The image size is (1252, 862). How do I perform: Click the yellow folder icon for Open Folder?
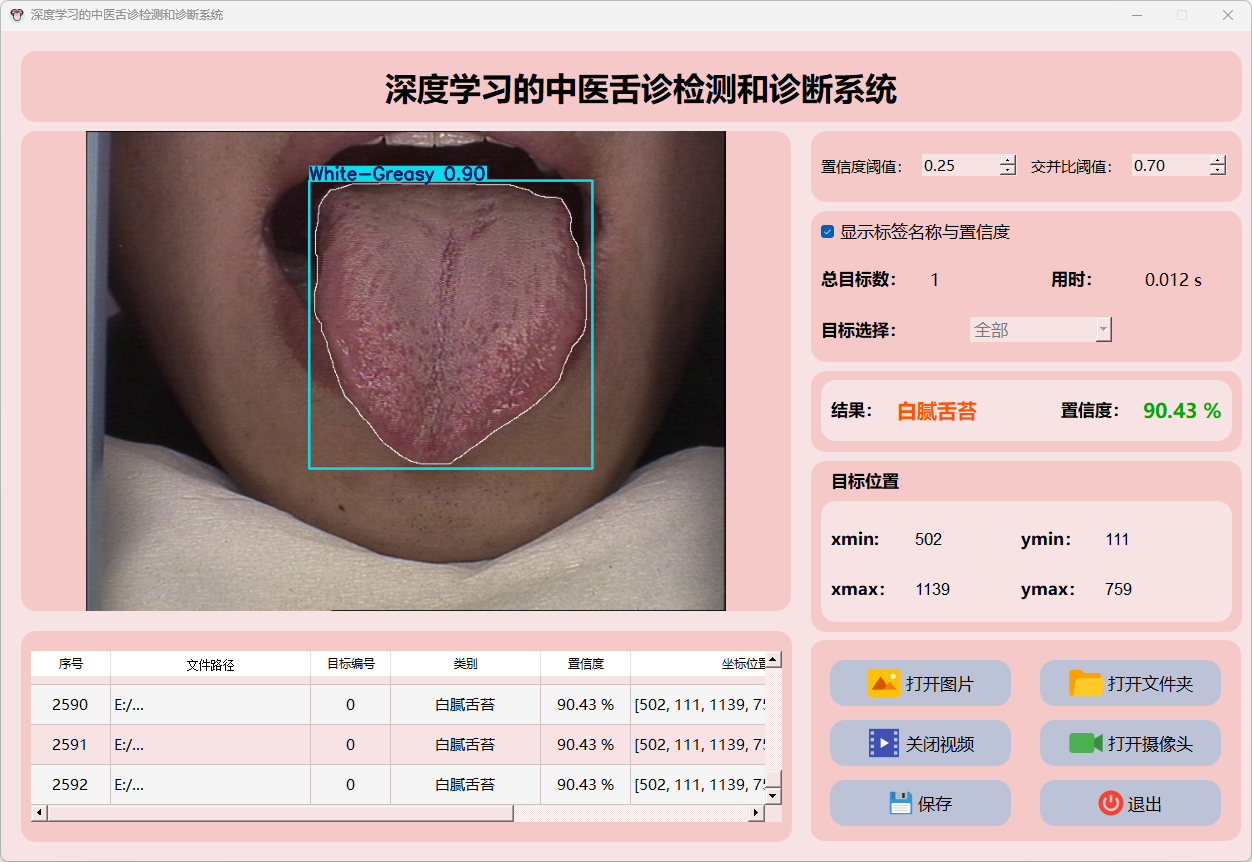(x=1086, y=684)
